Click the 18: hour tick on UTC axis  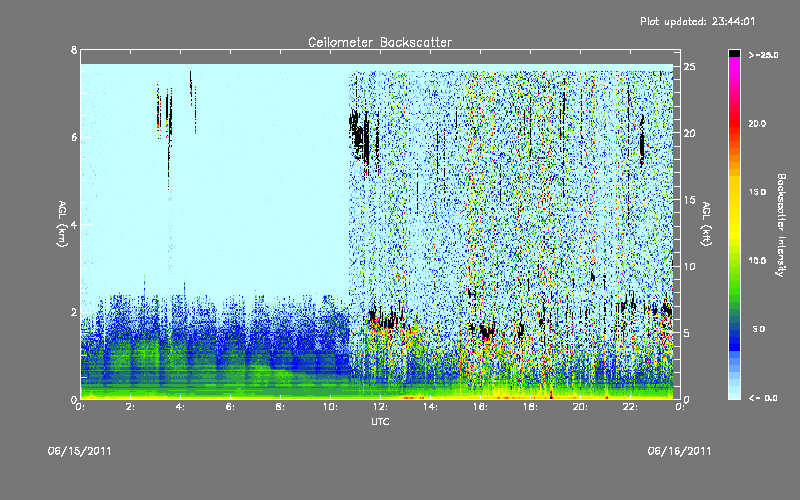coord(530,407)
